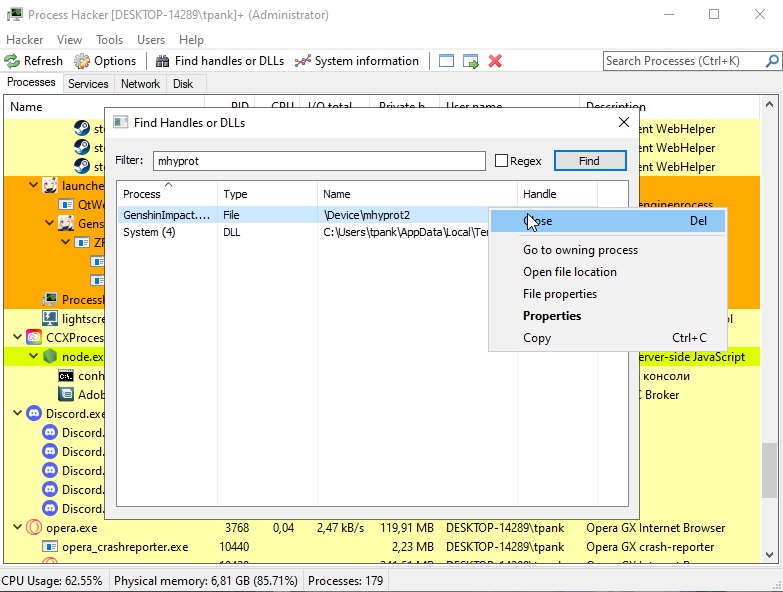Viewport: 783px width, 592px height.
Task: Select the System (4) DLL result row
Action: click(303, 232)
